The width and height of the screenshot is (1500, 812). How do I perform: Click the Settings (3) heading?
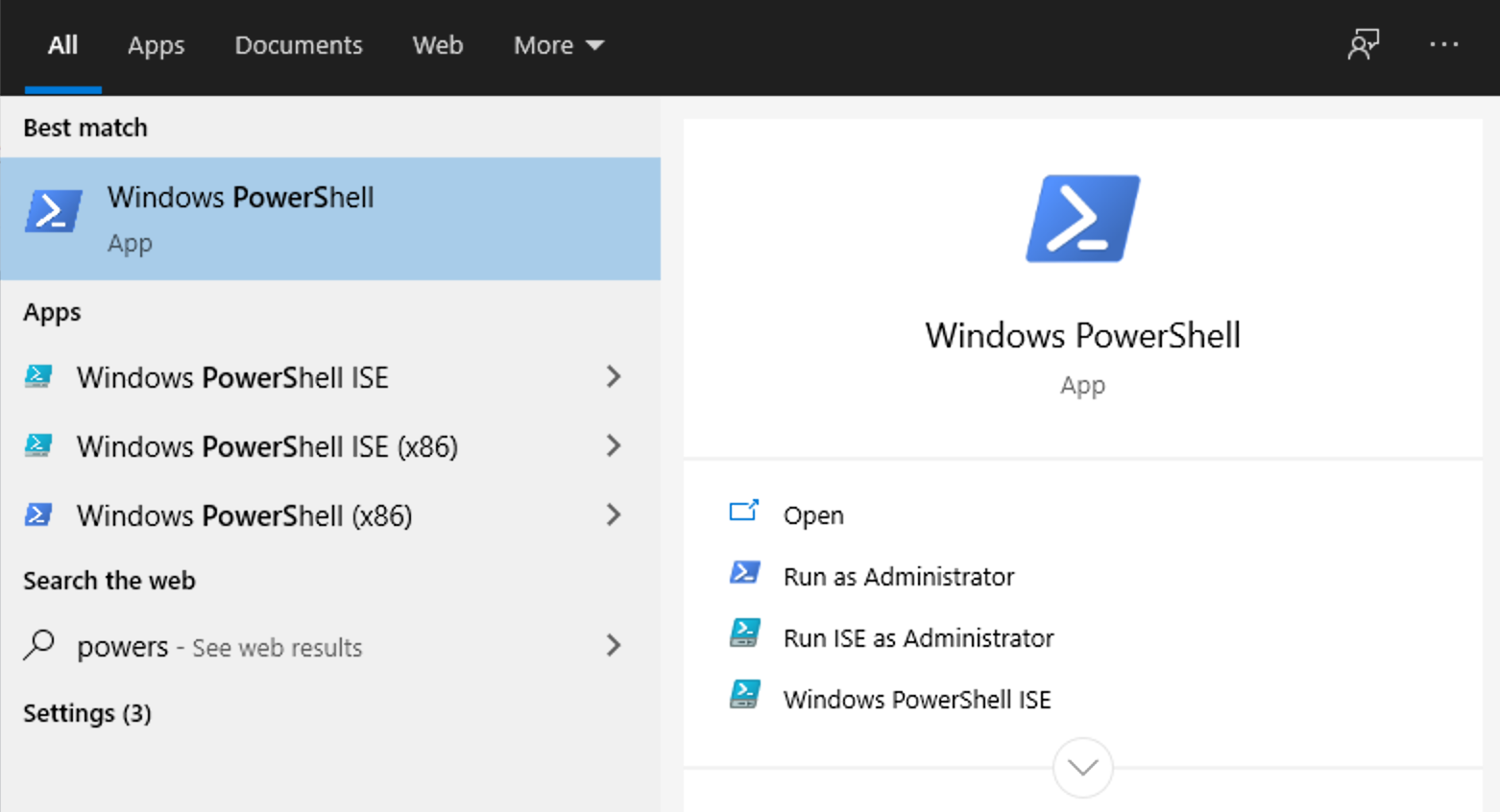click(x=87, y=713)
